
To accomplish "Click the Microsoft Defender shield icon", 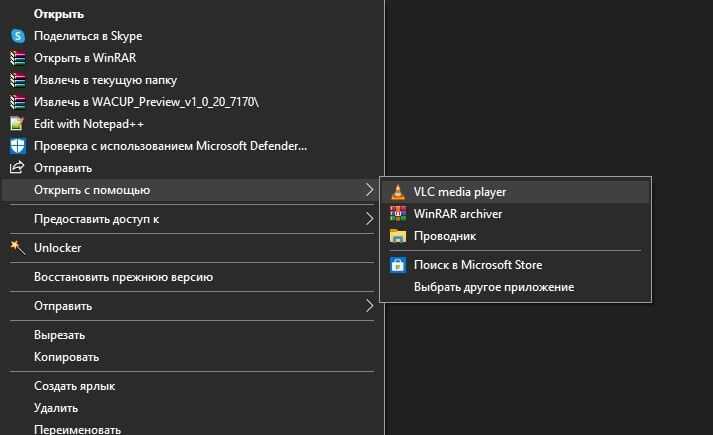I will click(18, 146).
